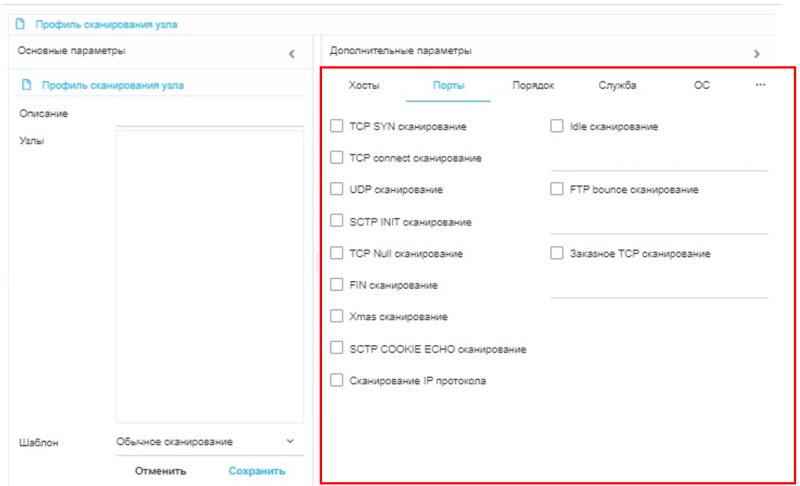Enable FTP bounce сканирование
The image size is (800, 486).
pyautogui.click(x=557, y=189)
